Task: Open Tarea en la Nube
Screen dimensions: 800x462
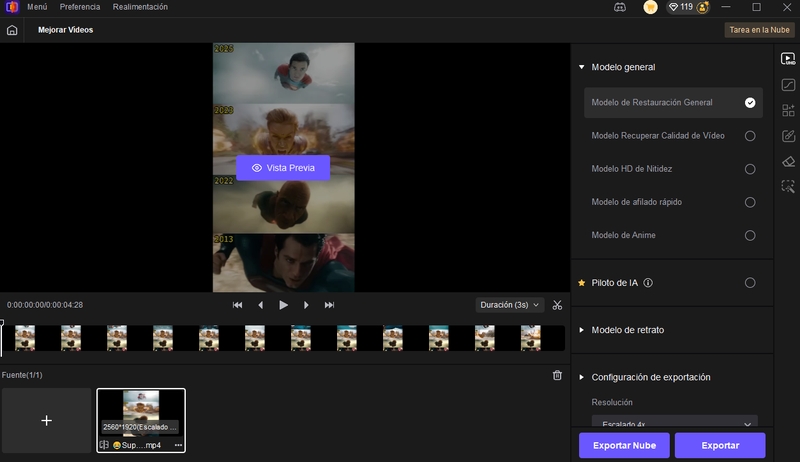Action: [759, 30]
